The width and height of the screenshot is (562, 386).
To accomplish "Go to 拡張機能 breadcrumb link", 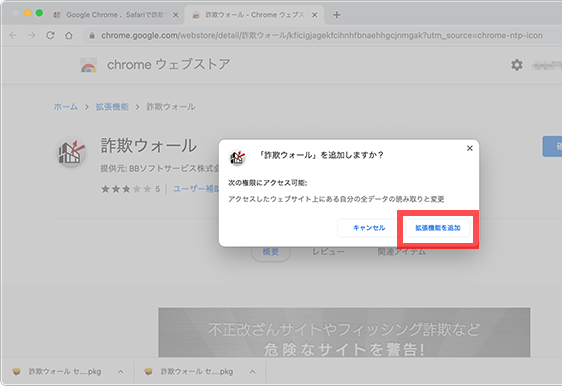I will click(x=112, y=106).
